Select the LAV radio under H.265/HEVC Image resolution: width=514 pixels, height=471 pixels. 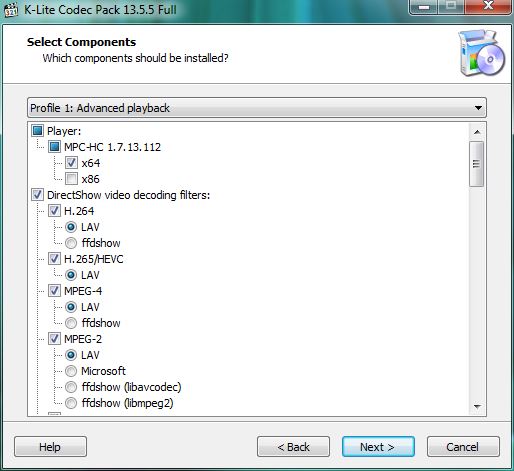point(71,275)
